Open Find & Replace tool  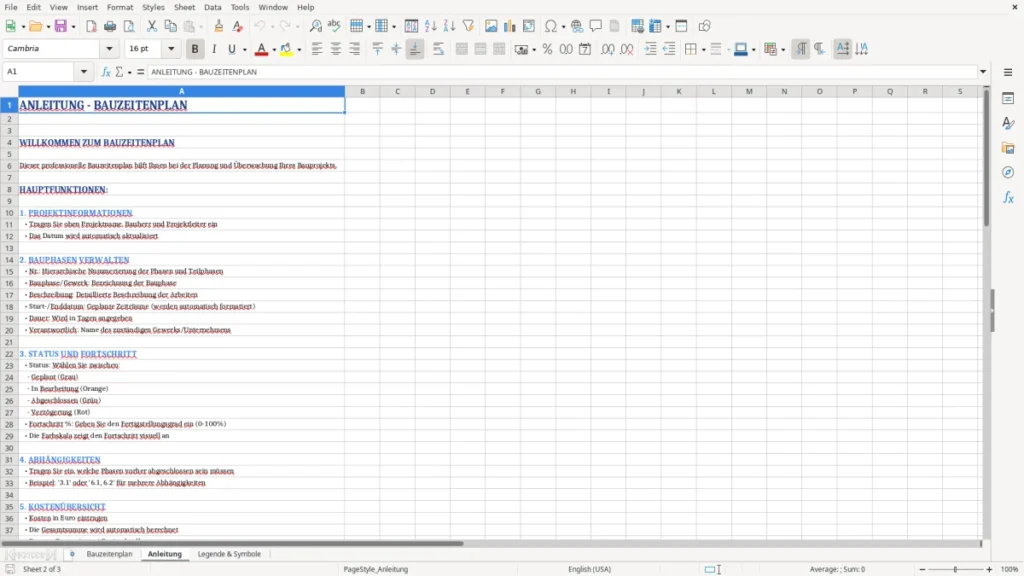(315, 26)
